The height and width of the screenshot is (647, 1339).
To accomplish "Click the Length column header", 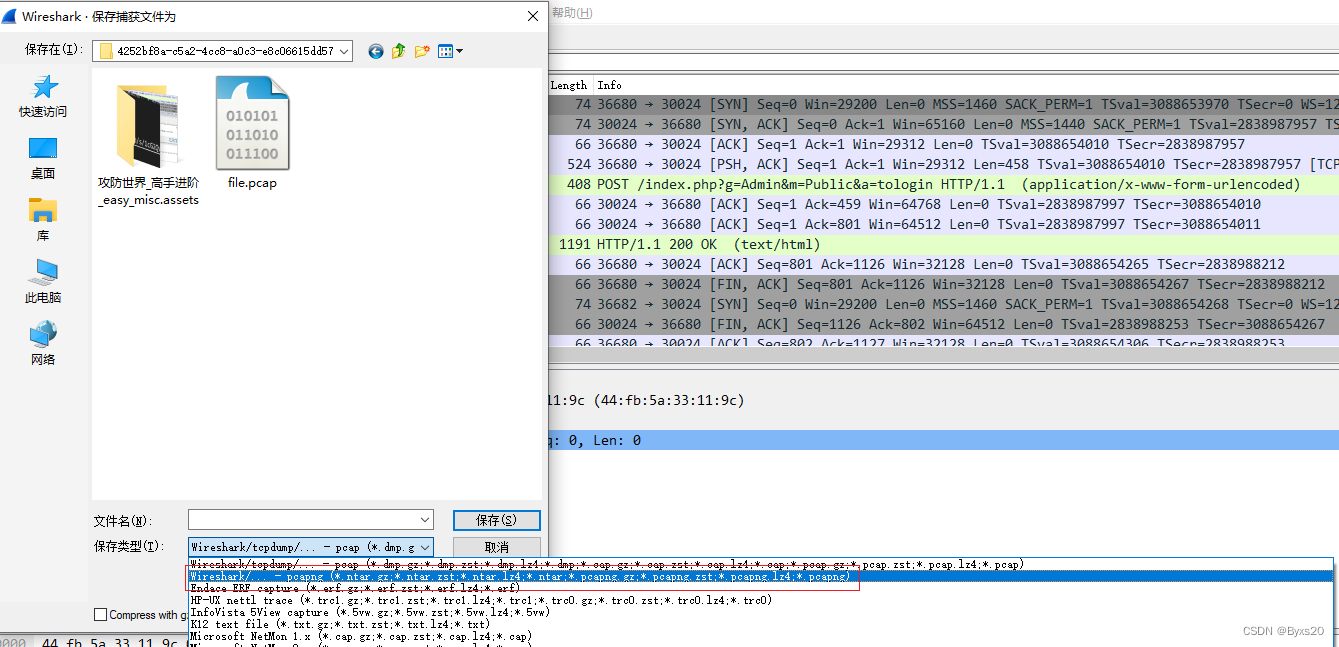I will click(x=569, y=85).
